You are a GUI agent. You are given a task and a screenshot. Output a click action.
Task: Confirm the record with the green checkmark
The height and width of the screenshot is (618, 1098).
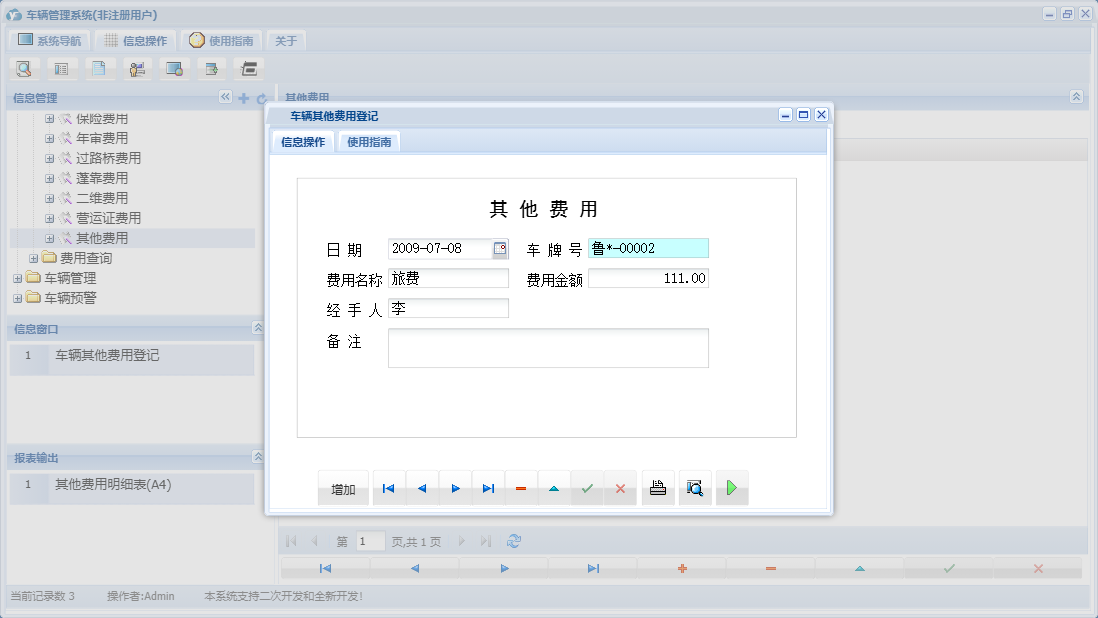point(587,487)
